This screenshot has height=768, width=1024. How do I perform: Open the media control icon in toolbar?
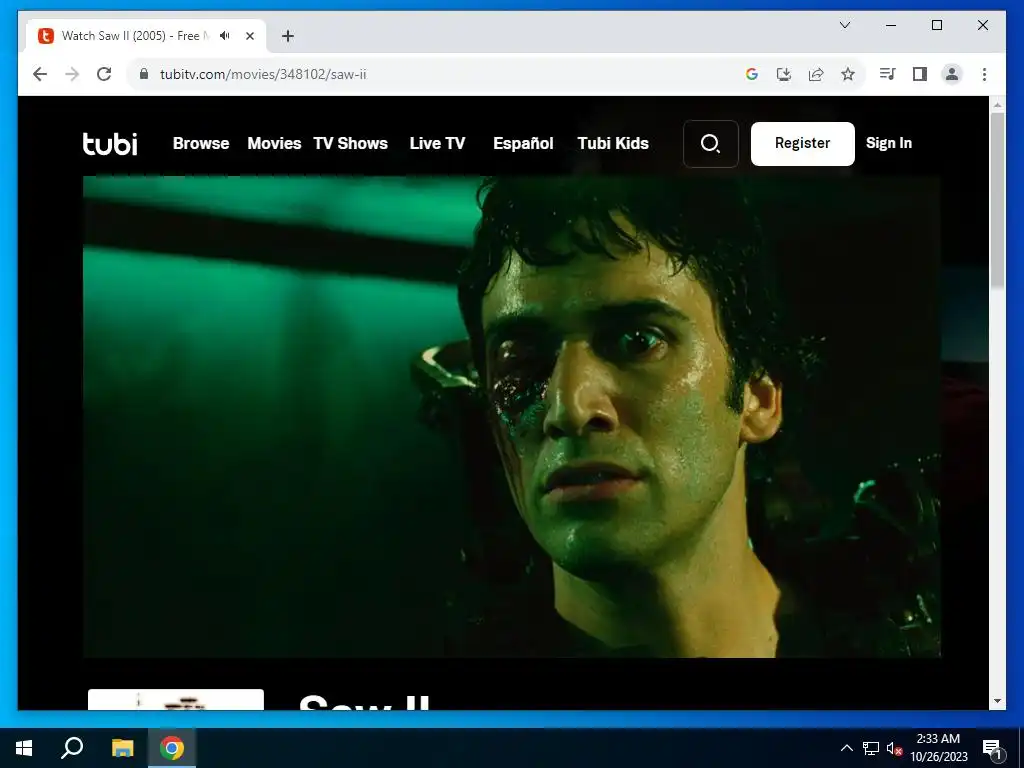pos(887,74)
